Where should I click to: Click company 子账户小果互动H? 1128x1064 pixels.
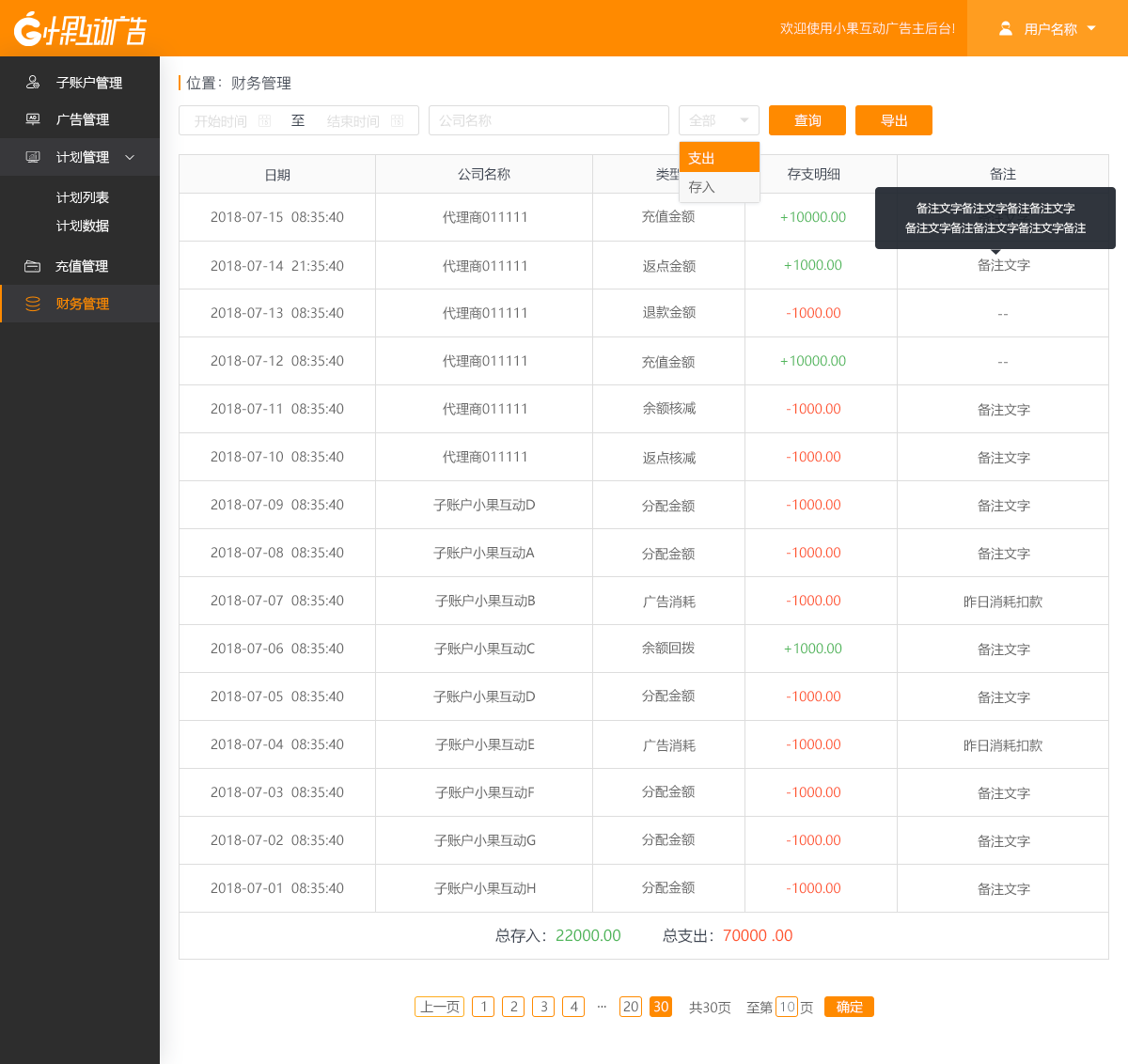[x=484, y=888]
